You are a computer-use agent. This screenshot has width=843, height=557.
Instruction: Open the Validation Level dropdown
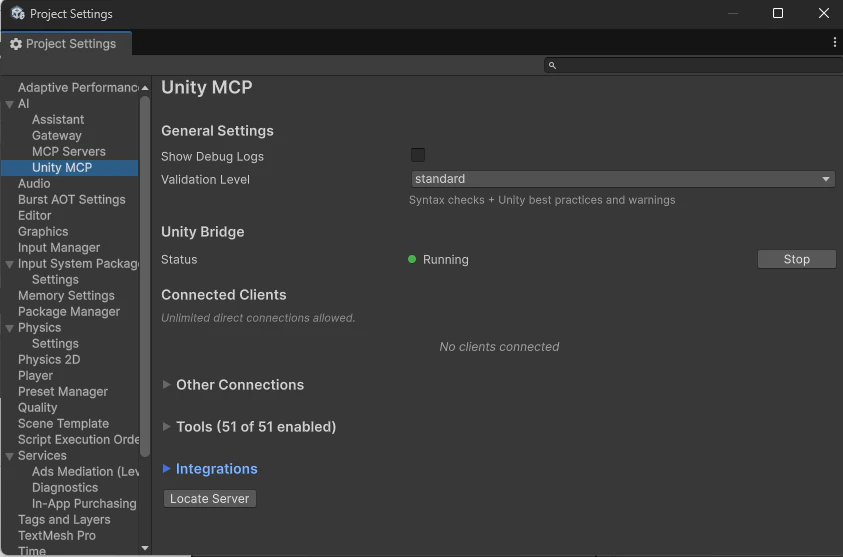(x=623, y=179)
